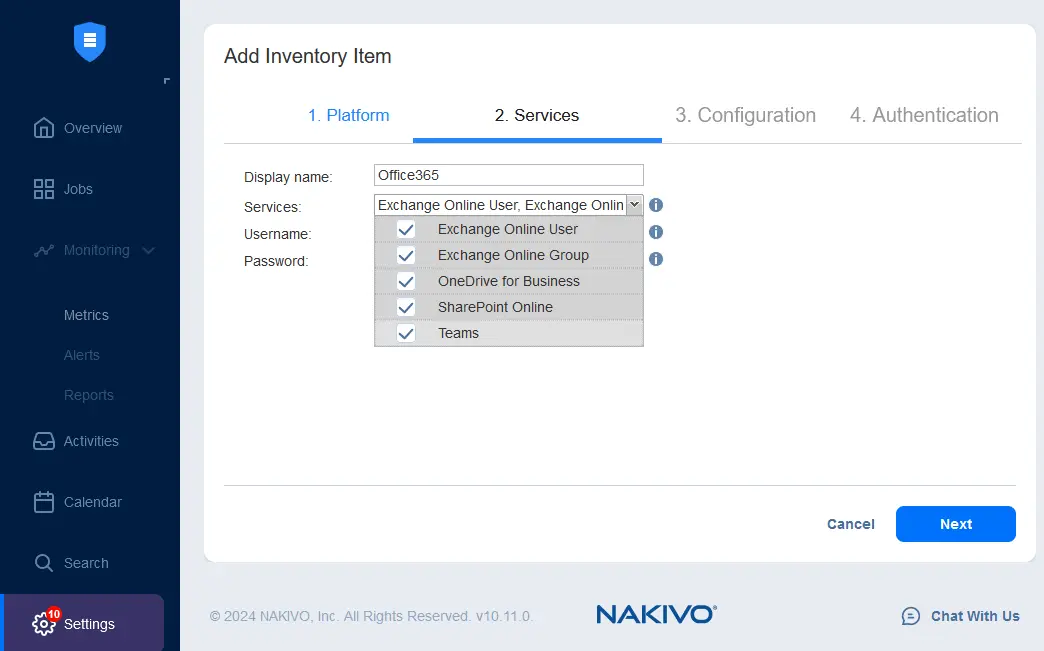Screen dimensions: 1044x651
Task: Click info icon beside Username row
Action: pos(656,232)
